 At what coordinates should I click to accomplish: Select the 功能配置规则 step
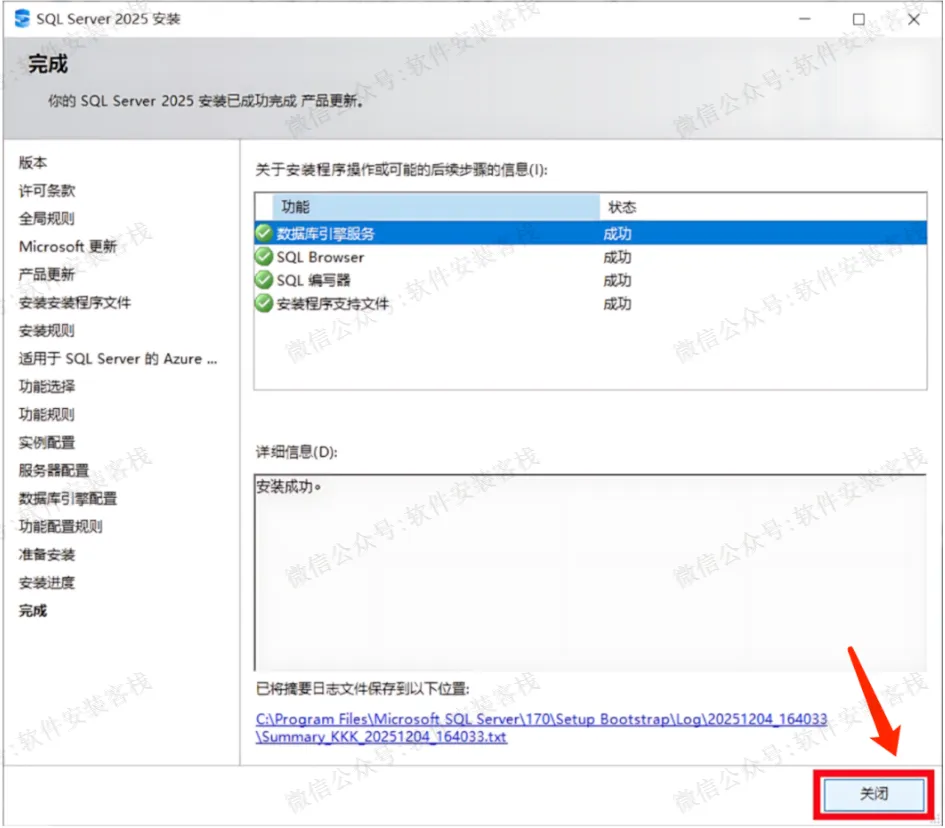tap(60, 527)
